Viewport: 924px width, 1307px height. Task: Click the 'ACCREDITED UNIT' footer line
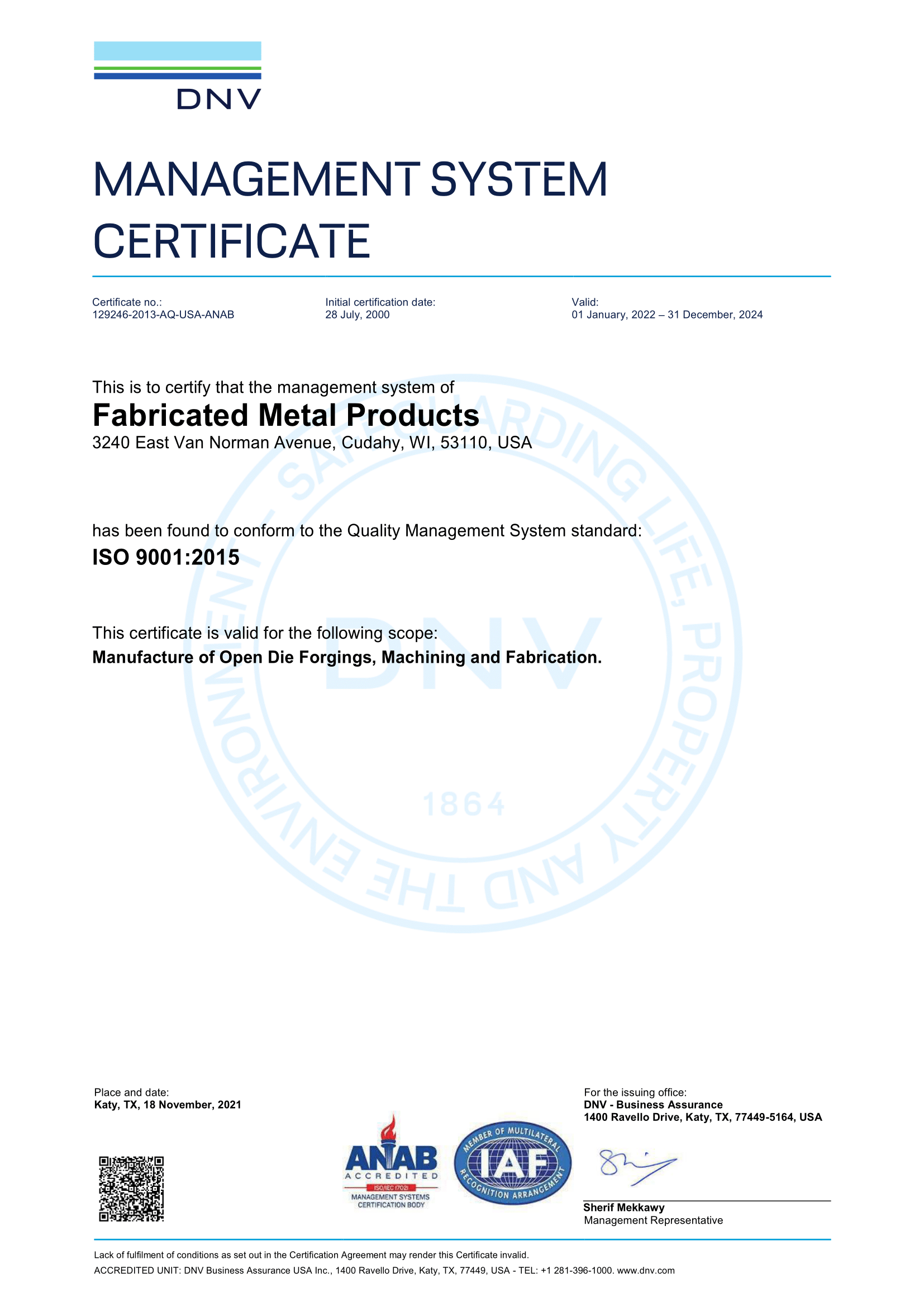384,1270
